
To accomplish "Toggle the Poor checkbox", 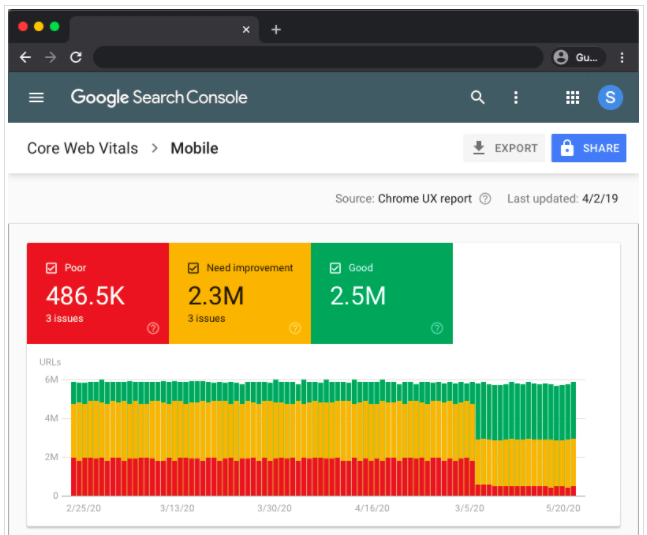I will [51, 268].
